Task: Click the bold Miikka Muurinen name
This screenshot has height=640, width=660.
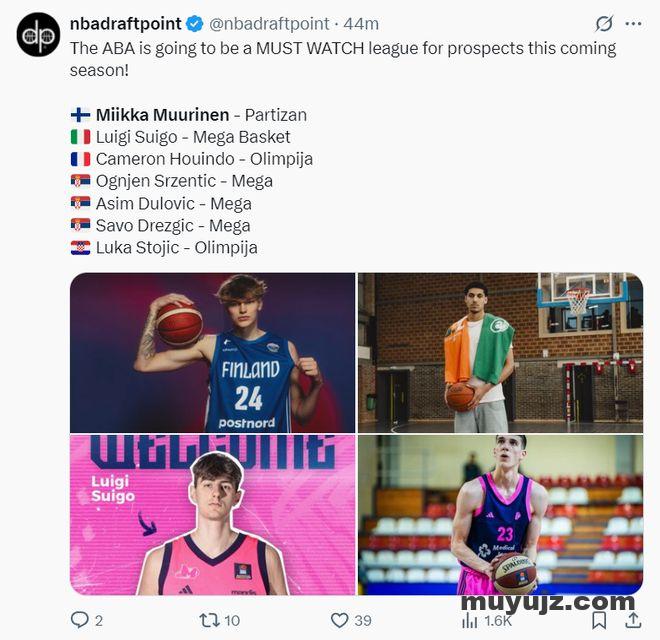Action: [162, 115]
